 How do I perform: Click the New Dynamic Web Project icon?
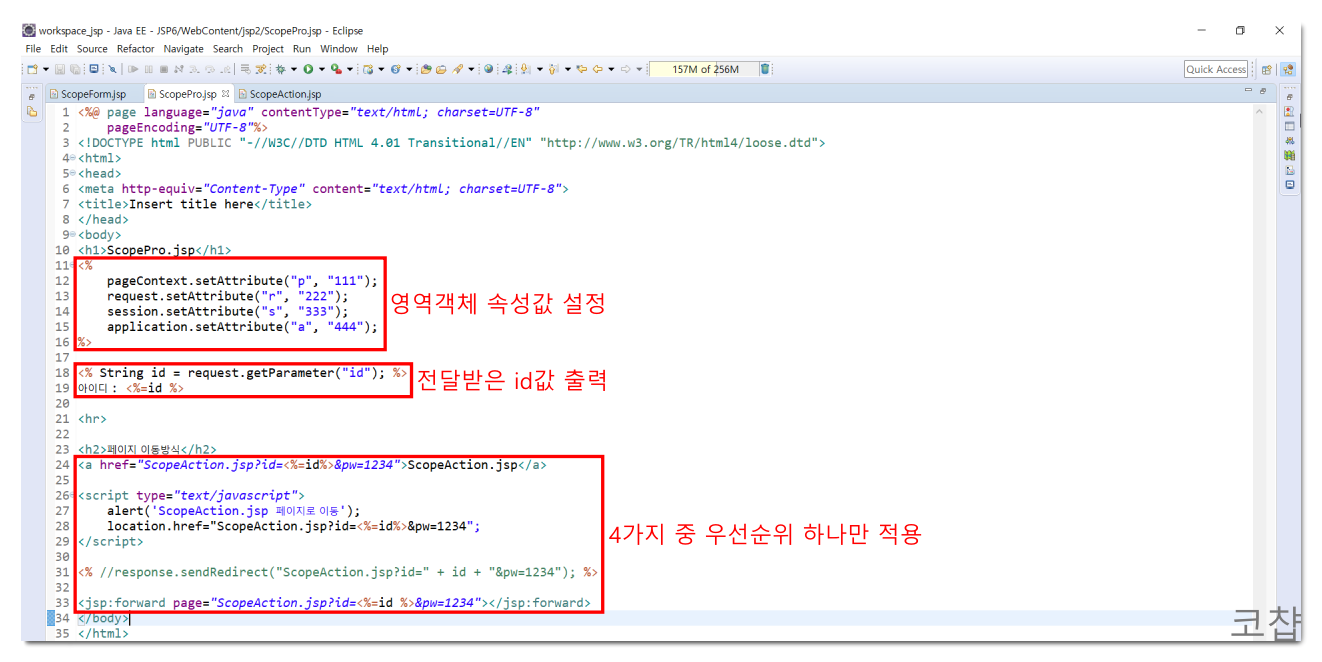tap(368, 70)
